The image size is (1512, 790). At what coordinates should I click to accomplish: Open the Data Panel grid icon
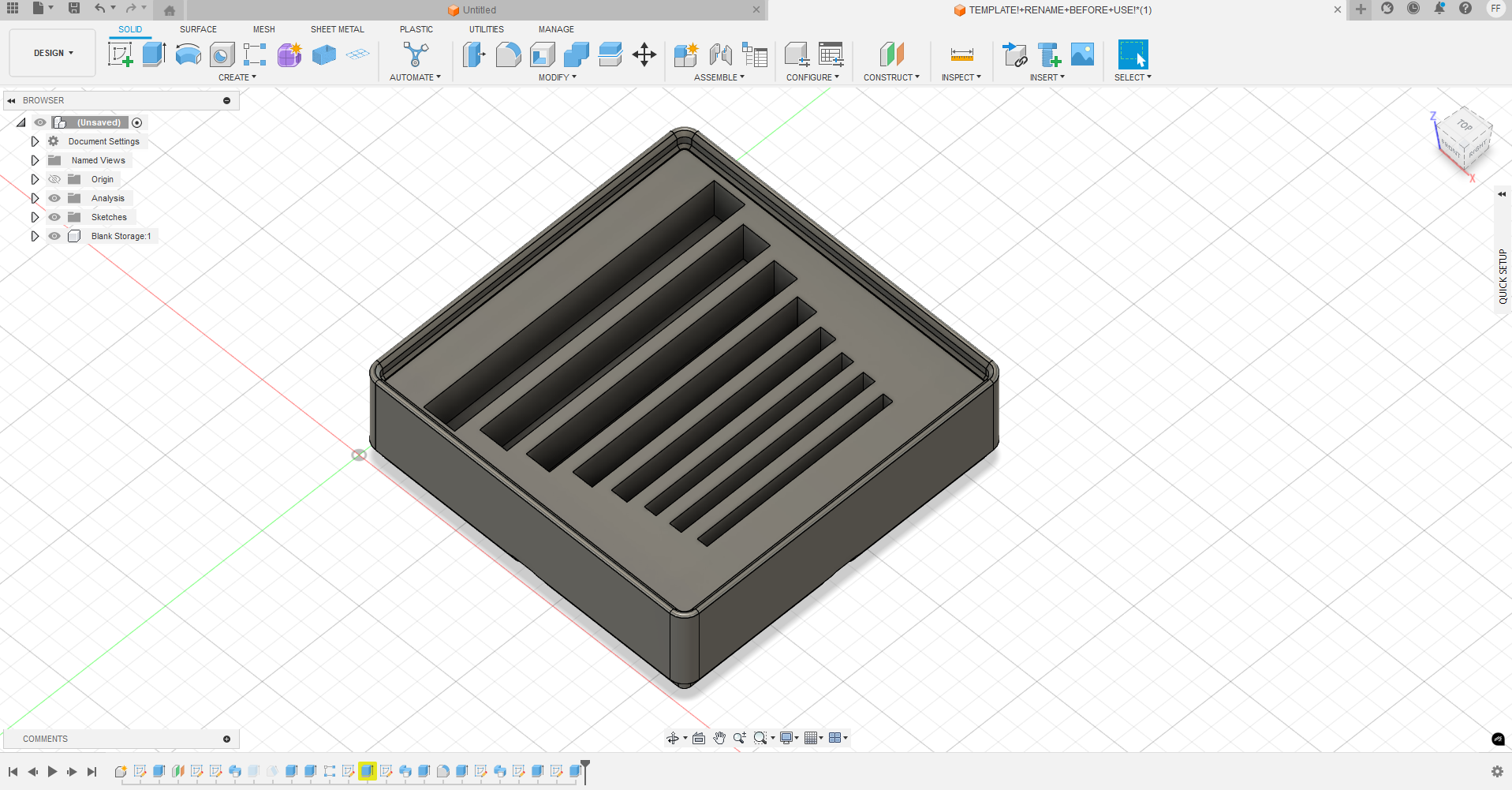[x=13, y=9]
